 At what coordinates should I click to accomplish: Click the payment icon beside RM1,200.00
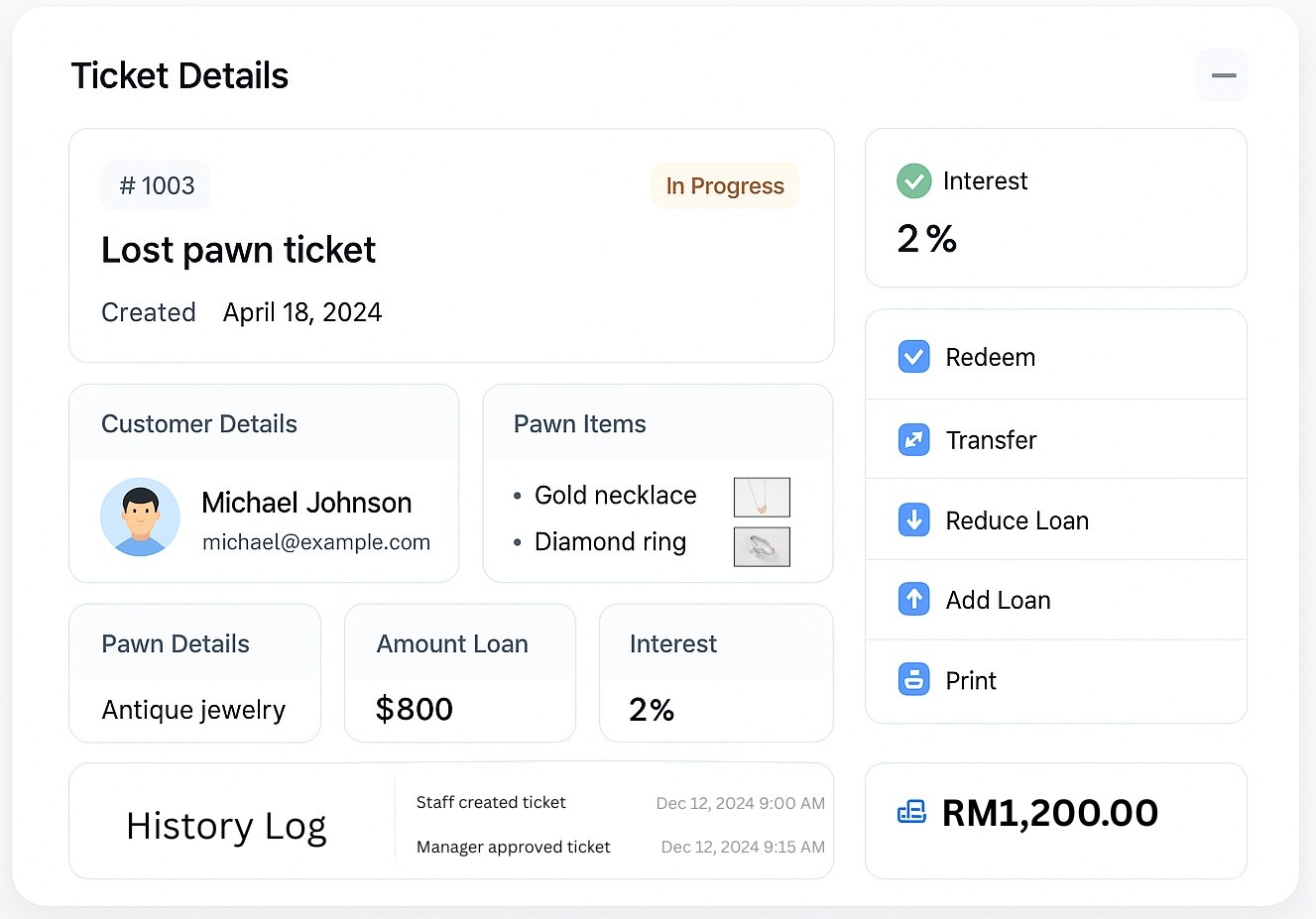tap(911, 813)
